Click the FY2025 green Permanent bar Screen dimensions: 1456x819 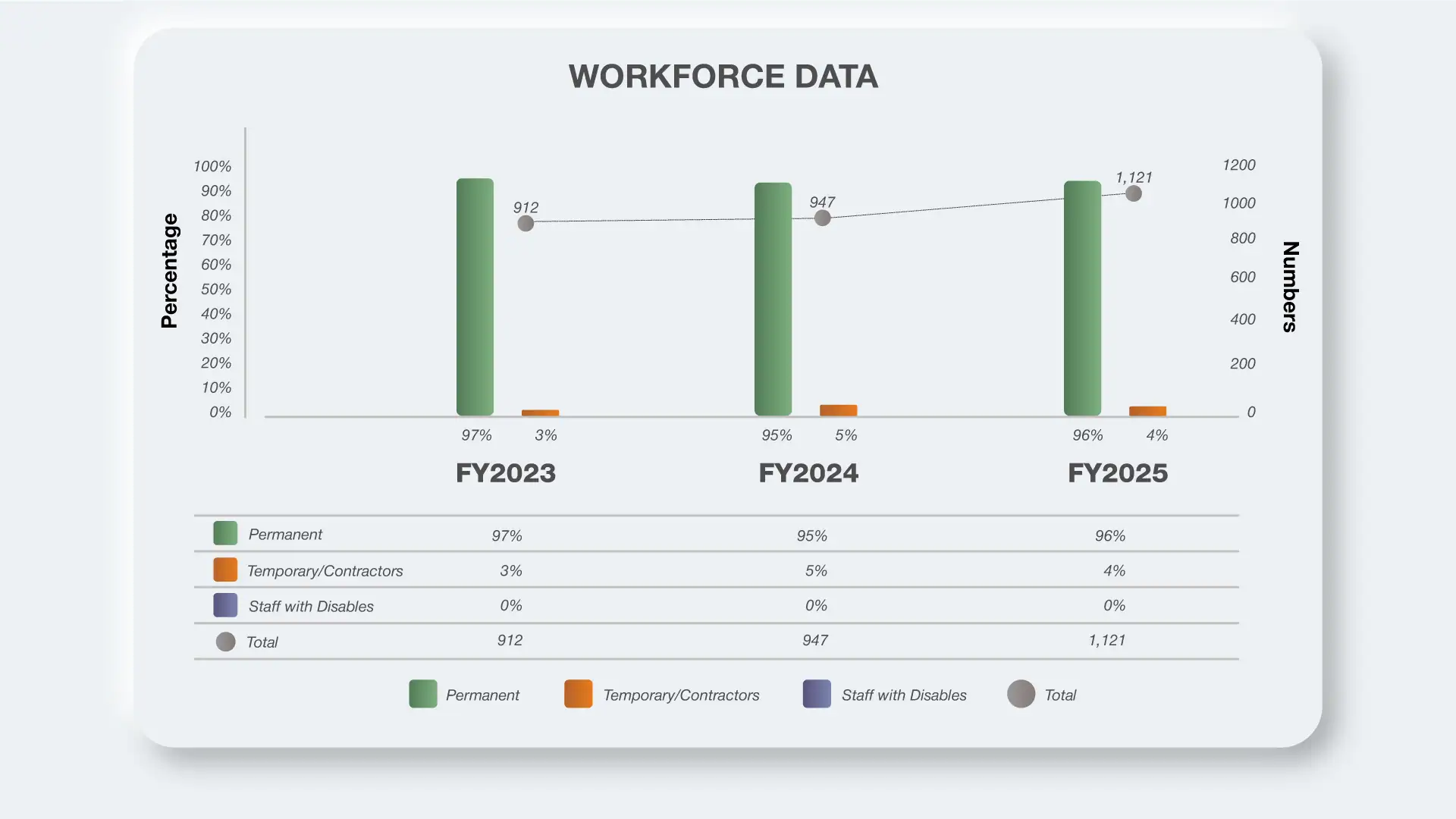click(x=1082, y=298)
